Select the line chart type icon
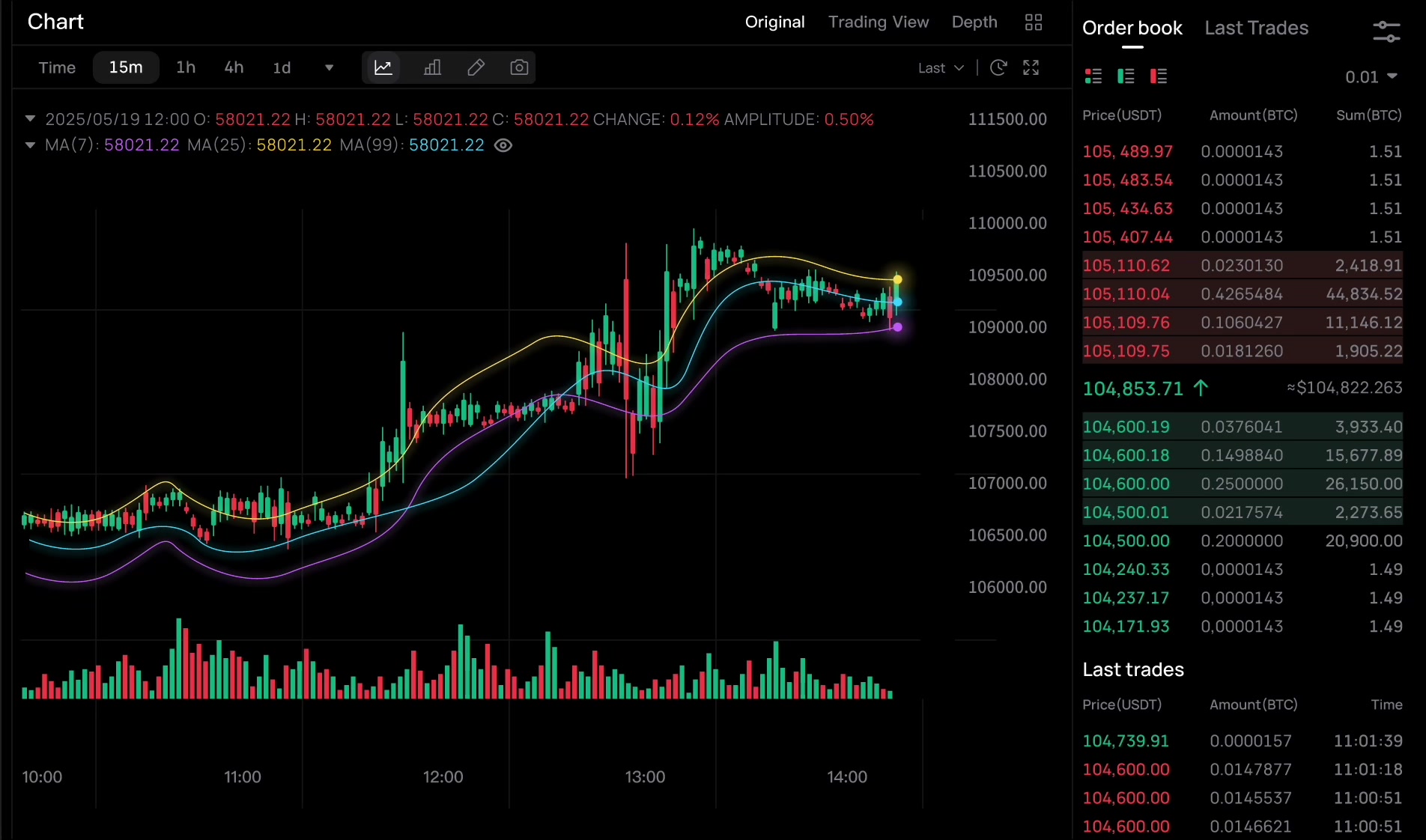 [383, 68]
